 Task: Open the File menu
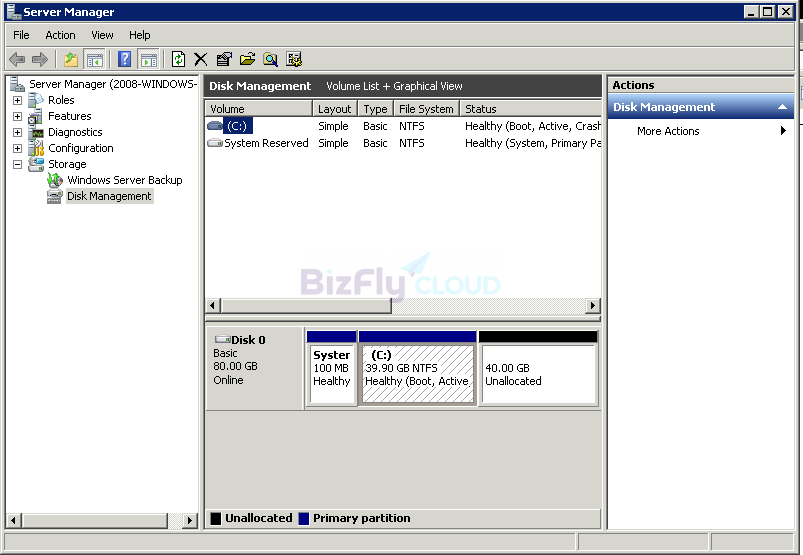click(21, 35)
